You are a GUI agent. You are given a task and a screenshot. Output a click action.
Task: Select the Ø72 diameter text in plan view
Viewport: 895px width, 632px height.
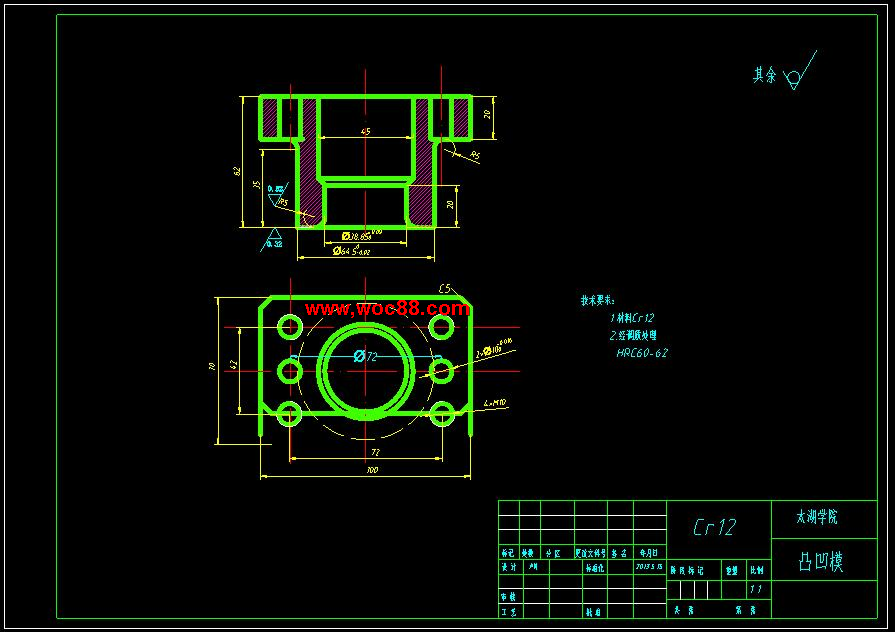[x=365, y=356]
